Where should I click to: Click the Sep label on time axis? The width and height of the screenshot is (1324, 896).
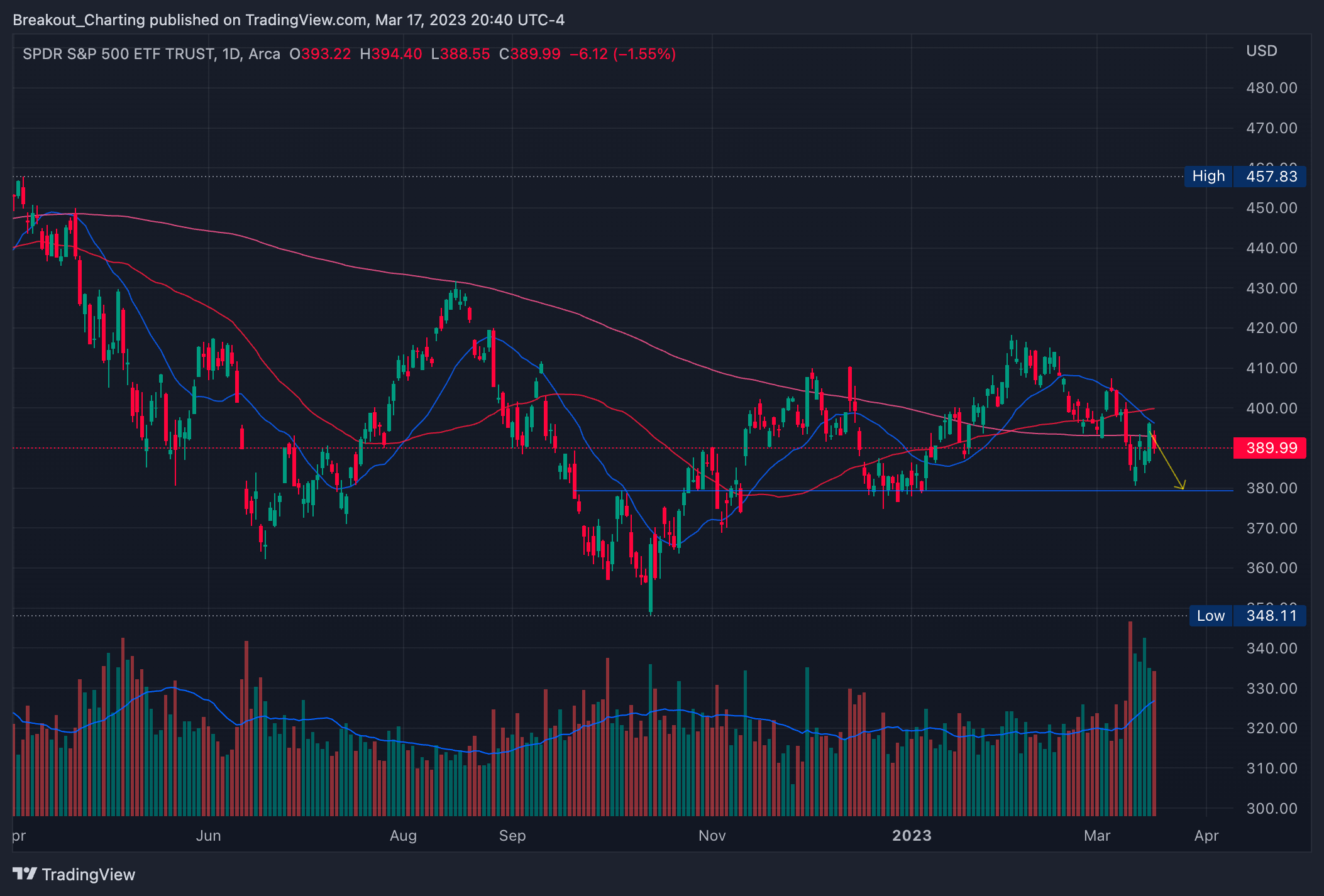click(512, 836)
